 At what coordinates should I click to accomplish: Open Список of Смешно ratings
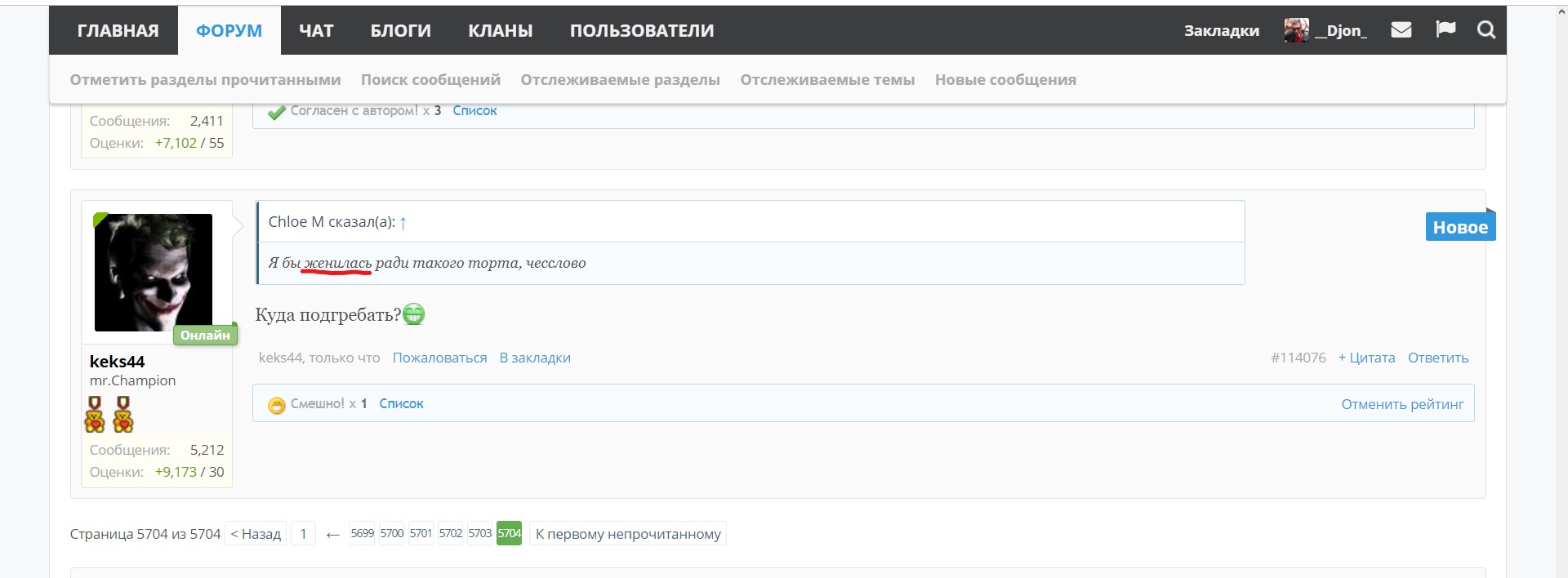(x=401, y=403)
